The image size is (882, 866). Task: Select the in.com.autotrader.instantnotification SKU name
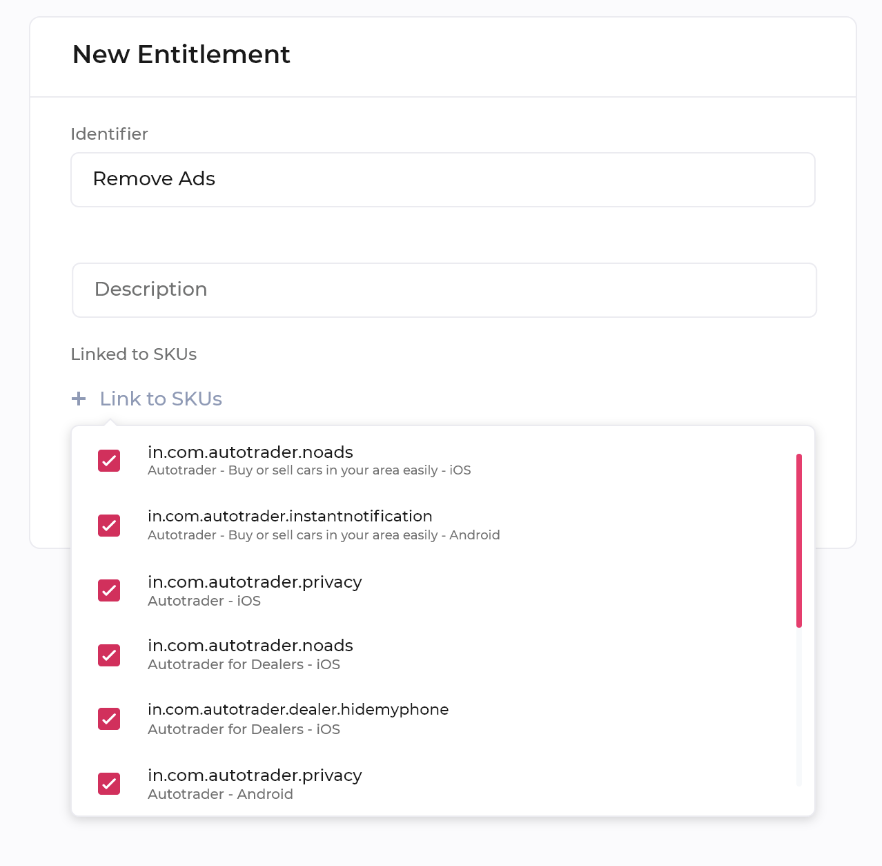[x=290, y=516]
